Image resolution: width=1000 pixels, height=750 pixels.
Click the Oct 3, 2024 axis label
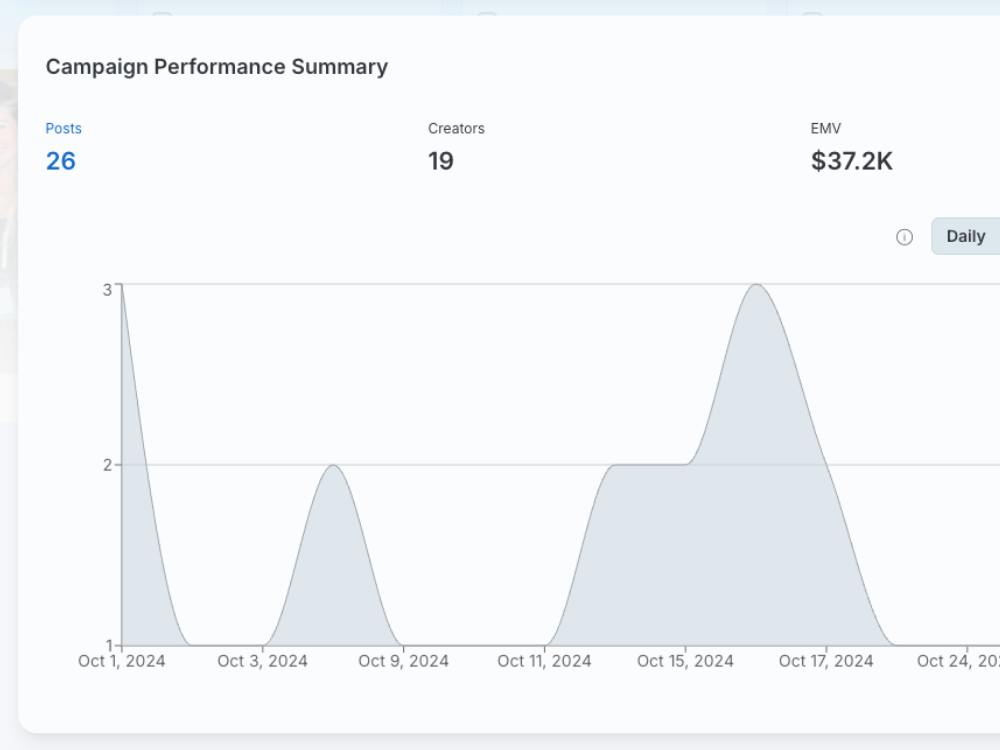coord(262,661)
